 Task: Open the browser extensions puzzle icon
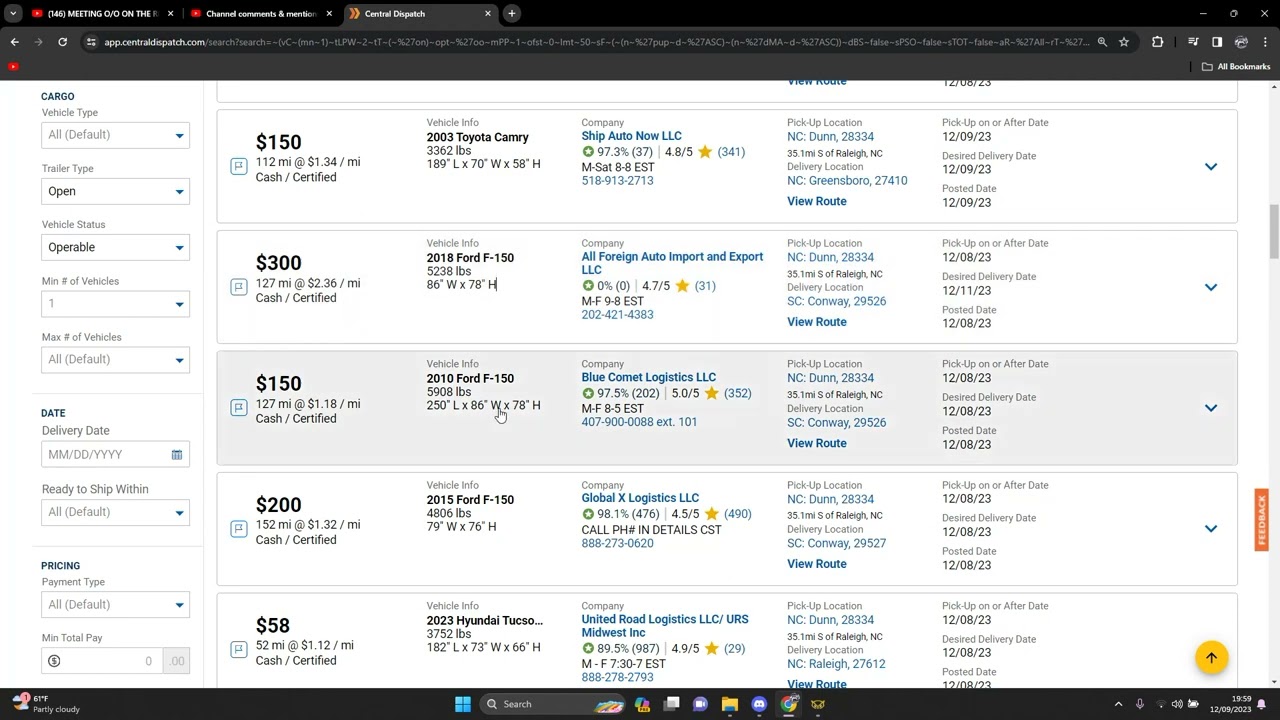[1158, 42]
